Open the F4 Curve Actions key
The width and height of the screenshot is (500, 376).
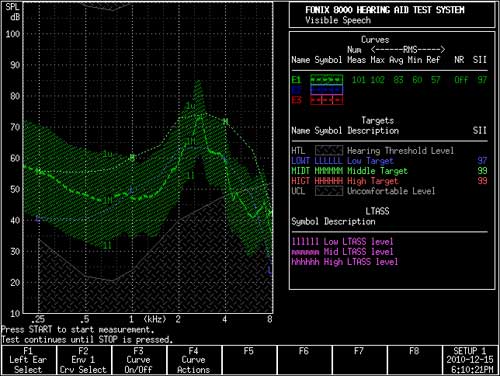[194, 360]
